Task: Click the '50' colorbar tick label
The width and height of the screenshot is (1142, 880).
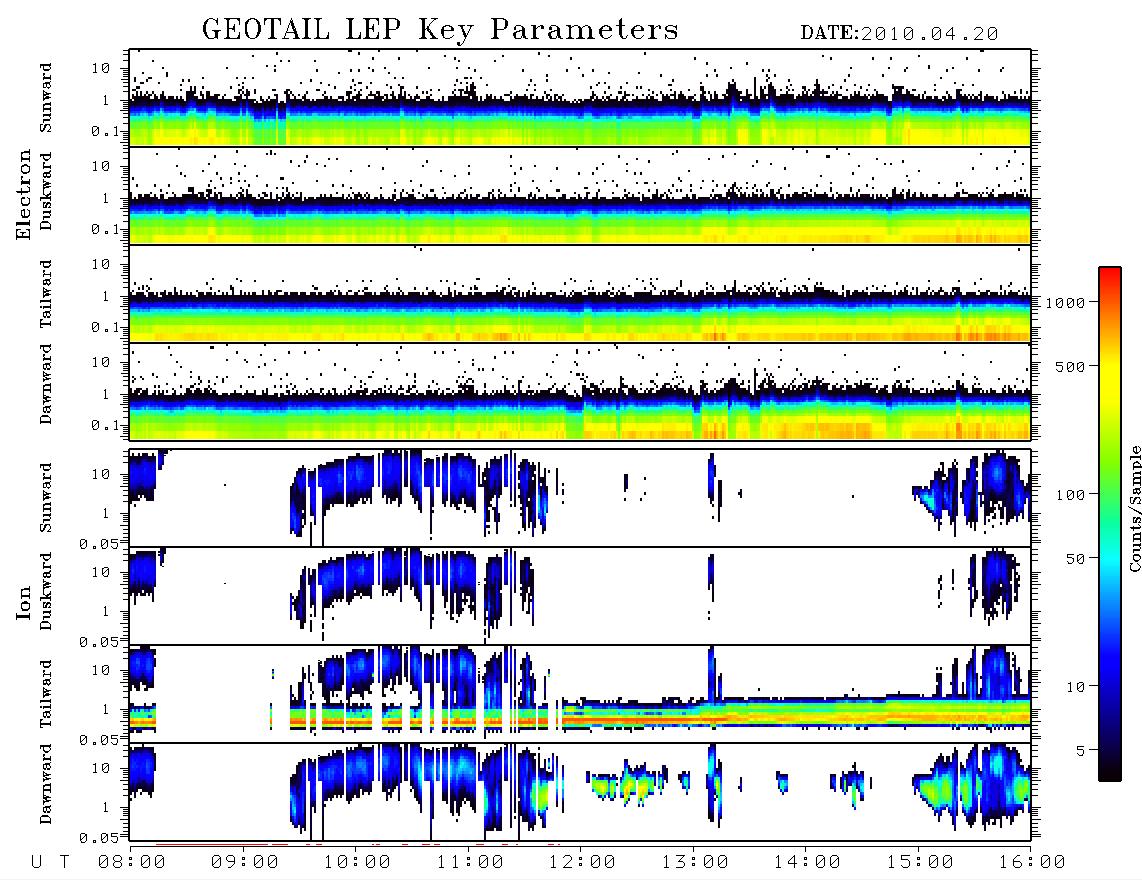Action: (x=1076, y=559)
